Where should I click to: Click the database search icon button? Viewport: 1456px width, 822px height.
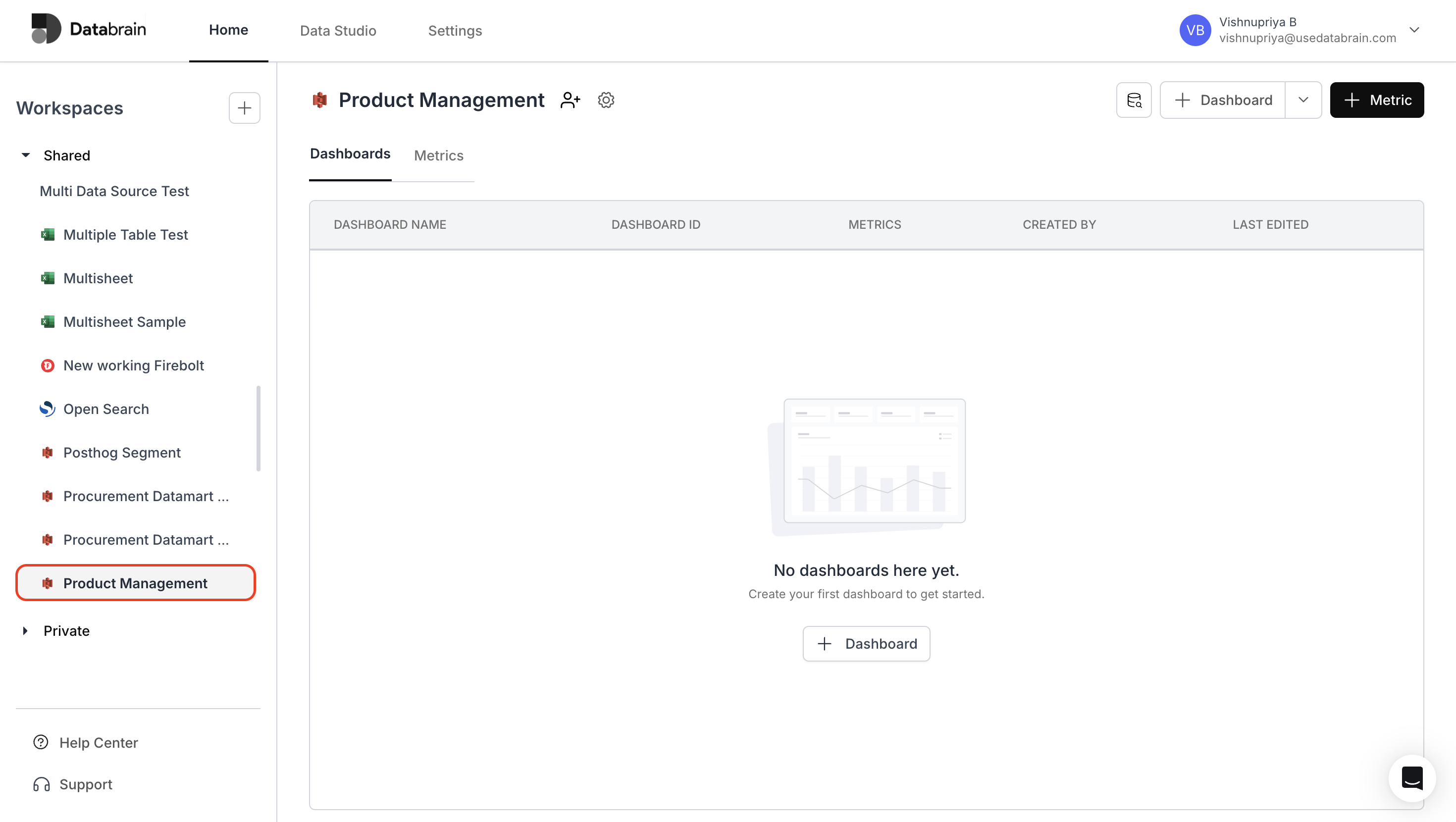click(x=1134, y=100)
